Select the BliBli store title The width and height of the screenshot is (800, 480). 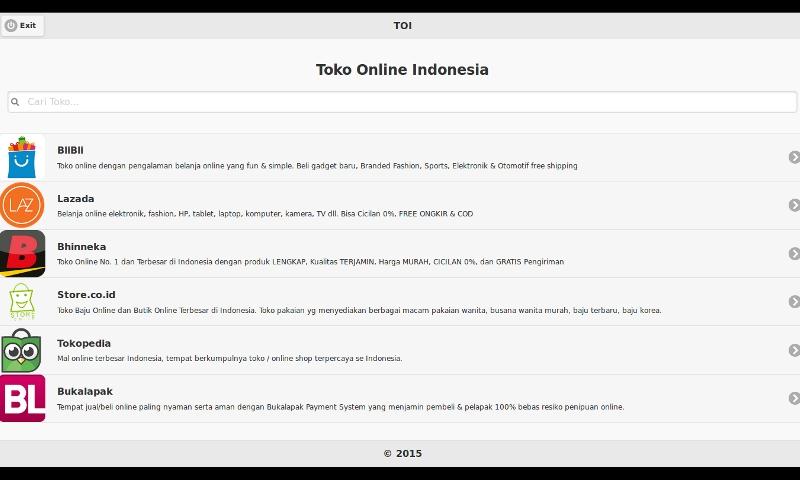click(x=70, y=150)
